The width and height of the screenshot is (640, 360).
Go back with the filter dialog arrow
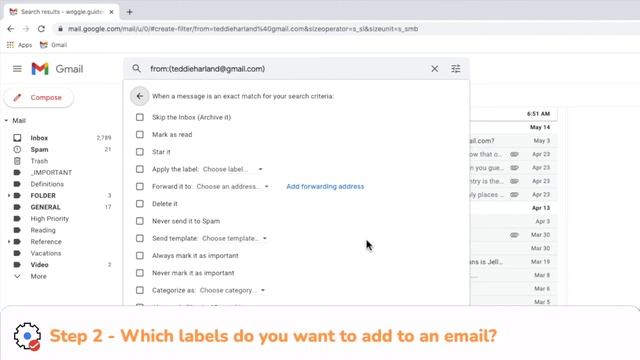point(140,96)
